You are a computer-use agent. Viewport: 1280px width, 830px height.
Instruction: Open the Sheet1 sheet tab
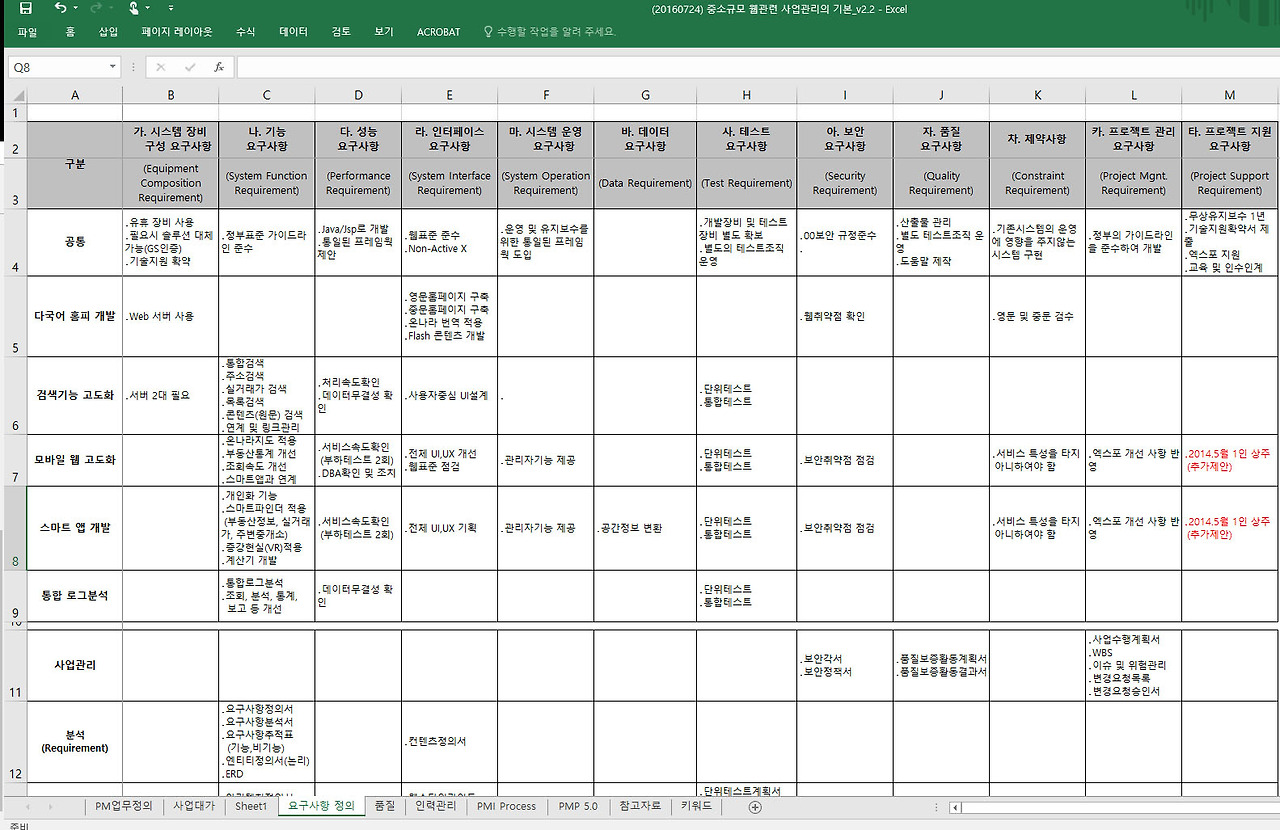pos(251,806)
